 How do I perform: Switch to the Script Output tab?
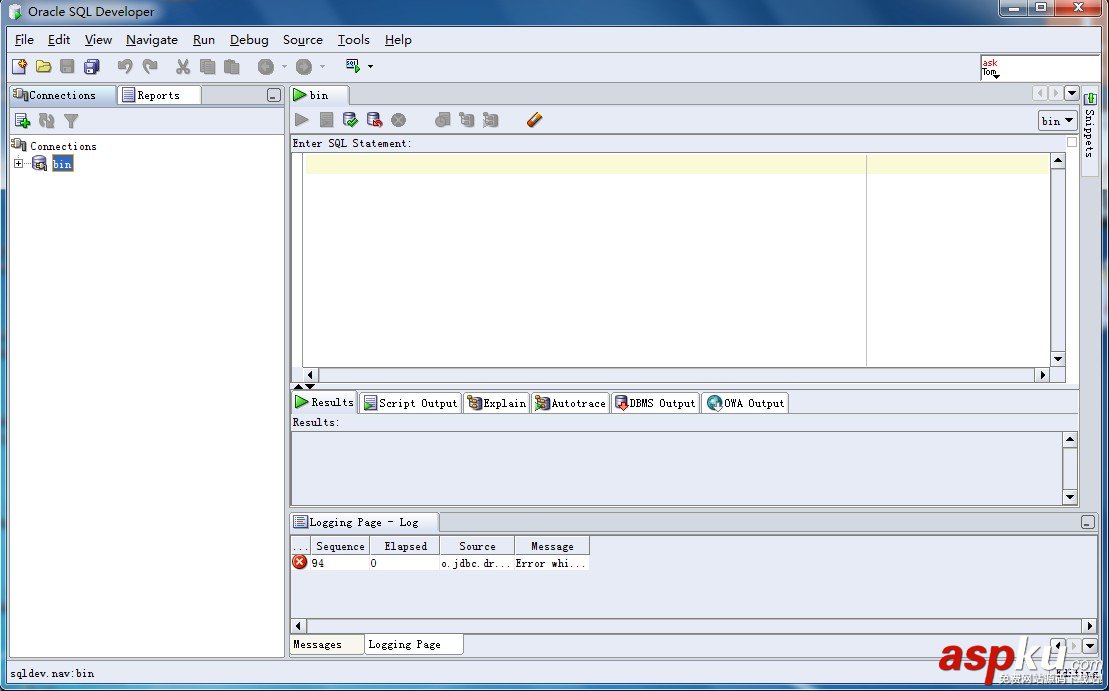click(x=410, y=403)
